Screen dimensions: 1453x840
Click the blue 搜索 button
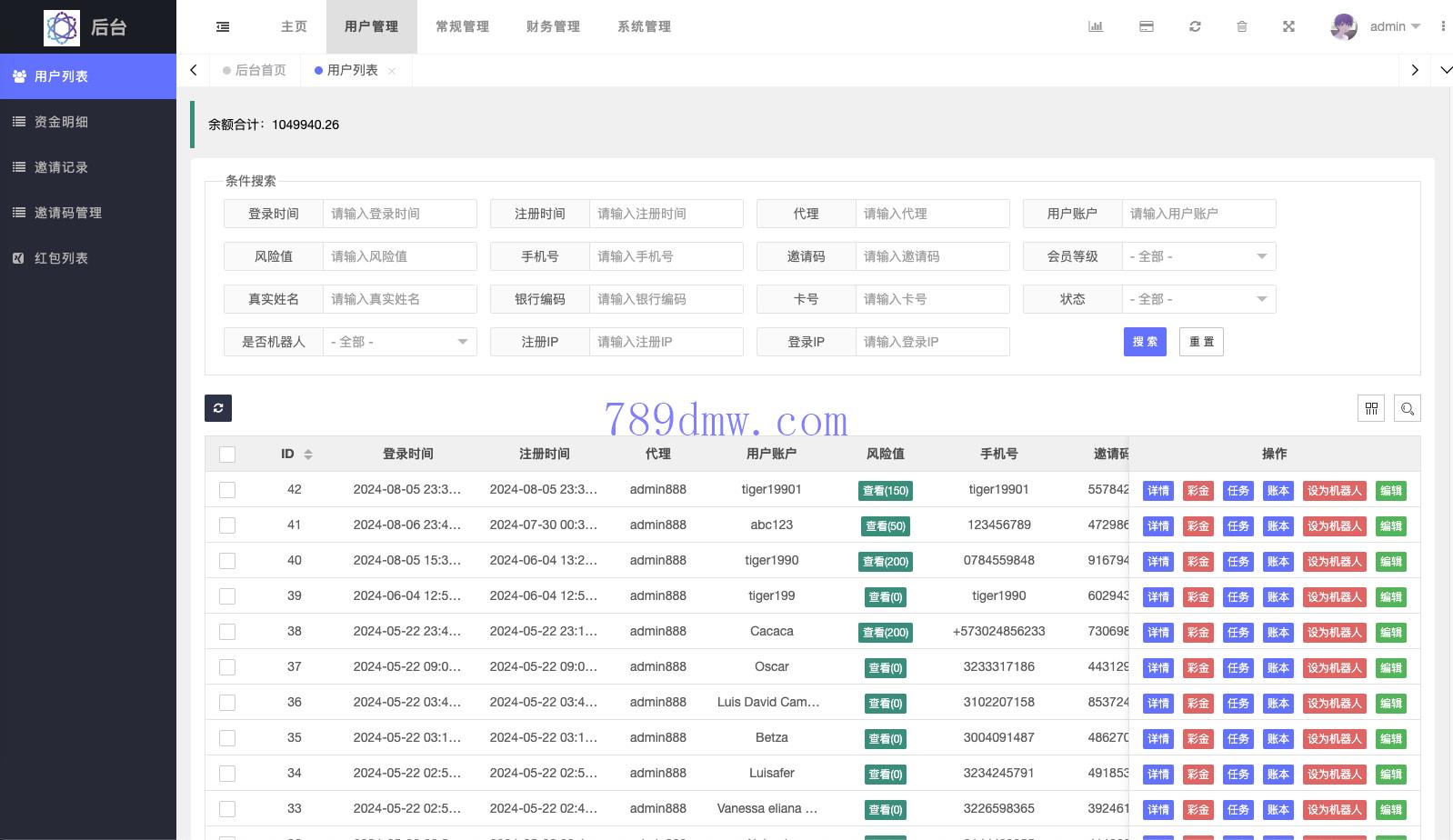(x=1145, y=342)
